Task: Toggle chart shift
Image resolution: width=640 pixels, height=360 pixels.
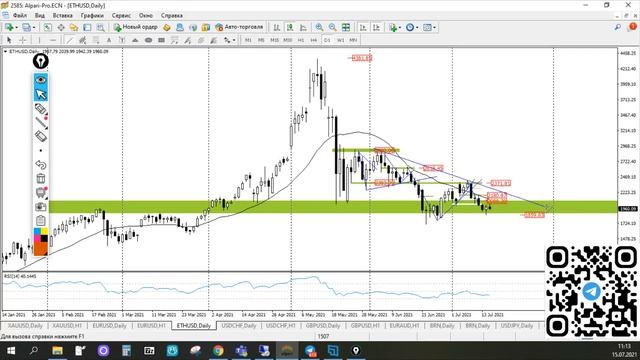Action: [376, 27]
